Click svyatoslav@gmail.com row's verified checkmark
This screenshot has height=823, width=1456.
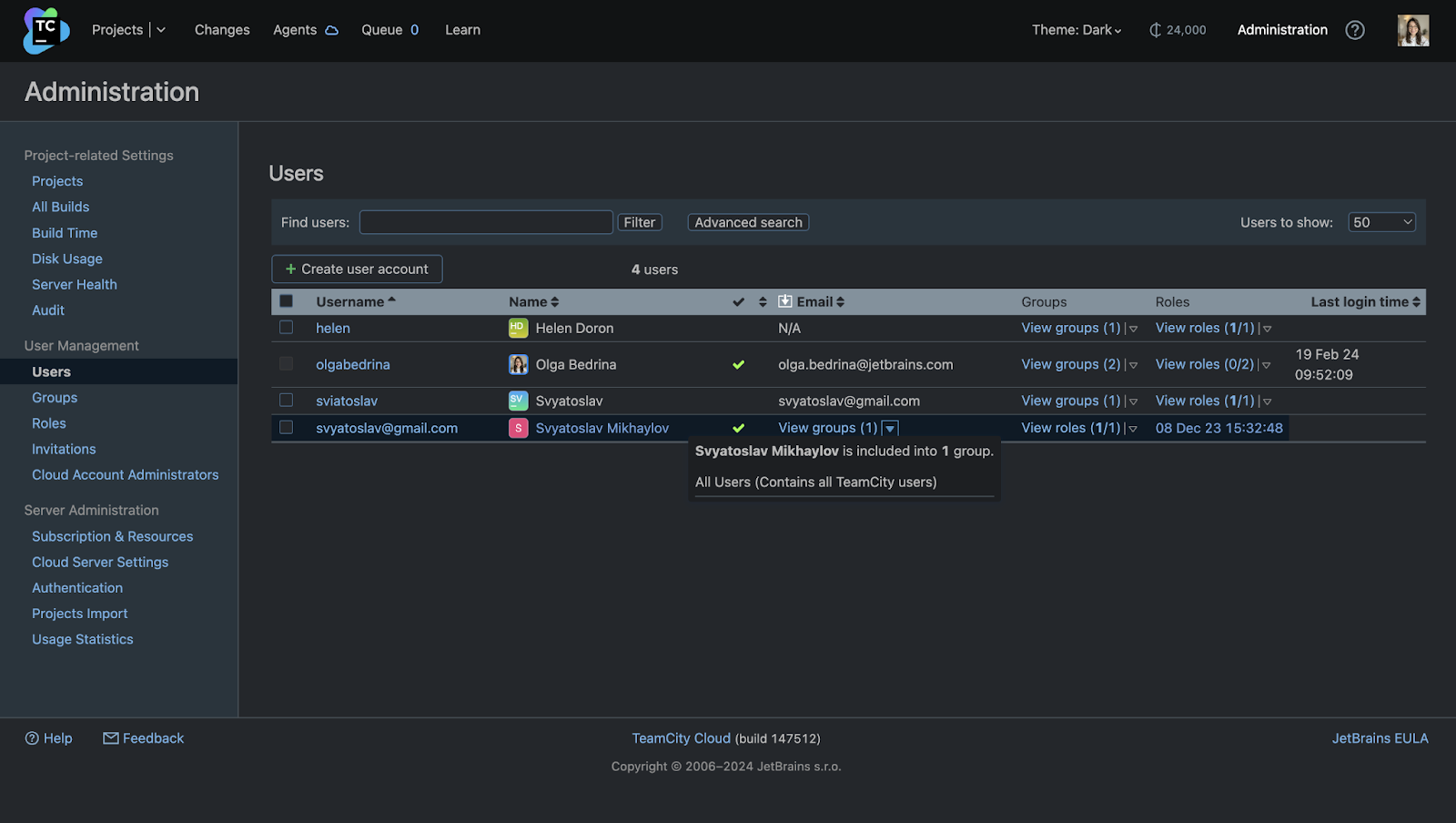[x=739, y=428]
